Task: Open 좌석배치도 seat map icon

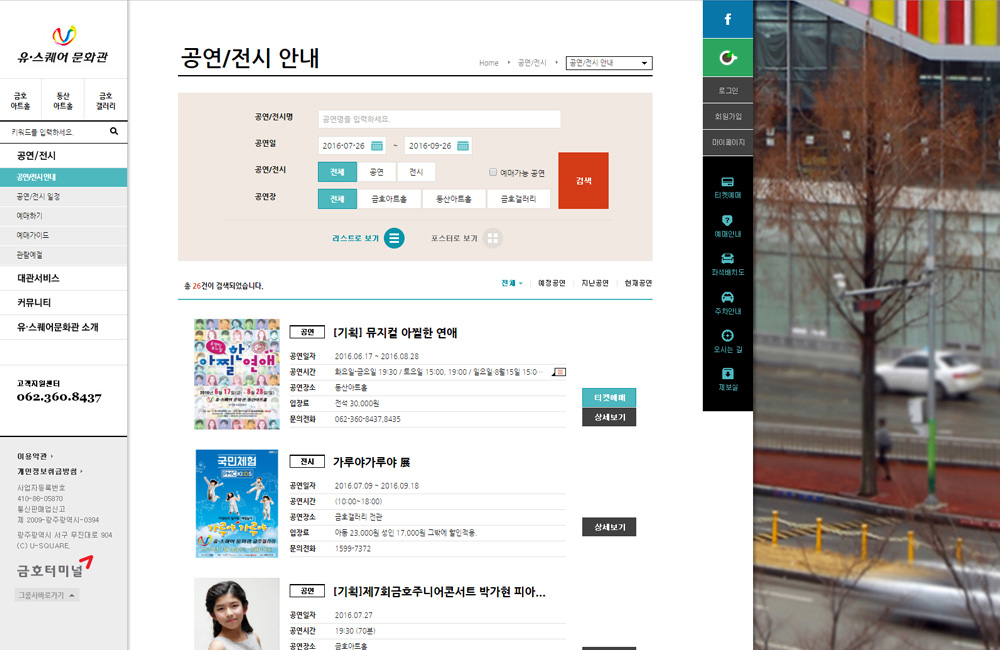Action: click(728, 265)
